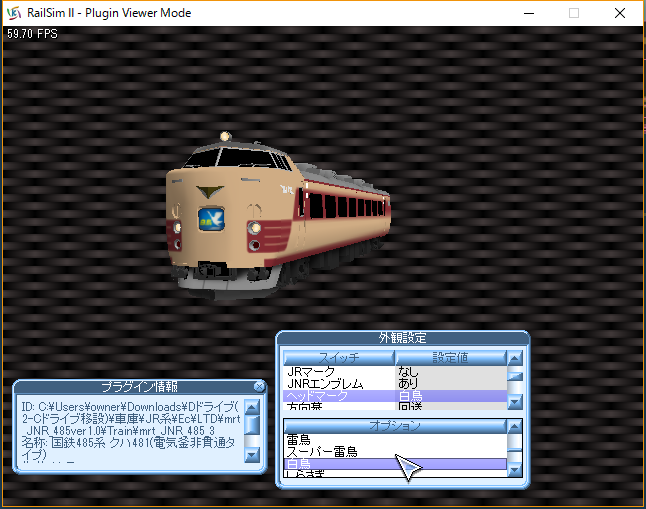
Task: Click the プラグイン情報 panel title bar
Action: [139, 387]
